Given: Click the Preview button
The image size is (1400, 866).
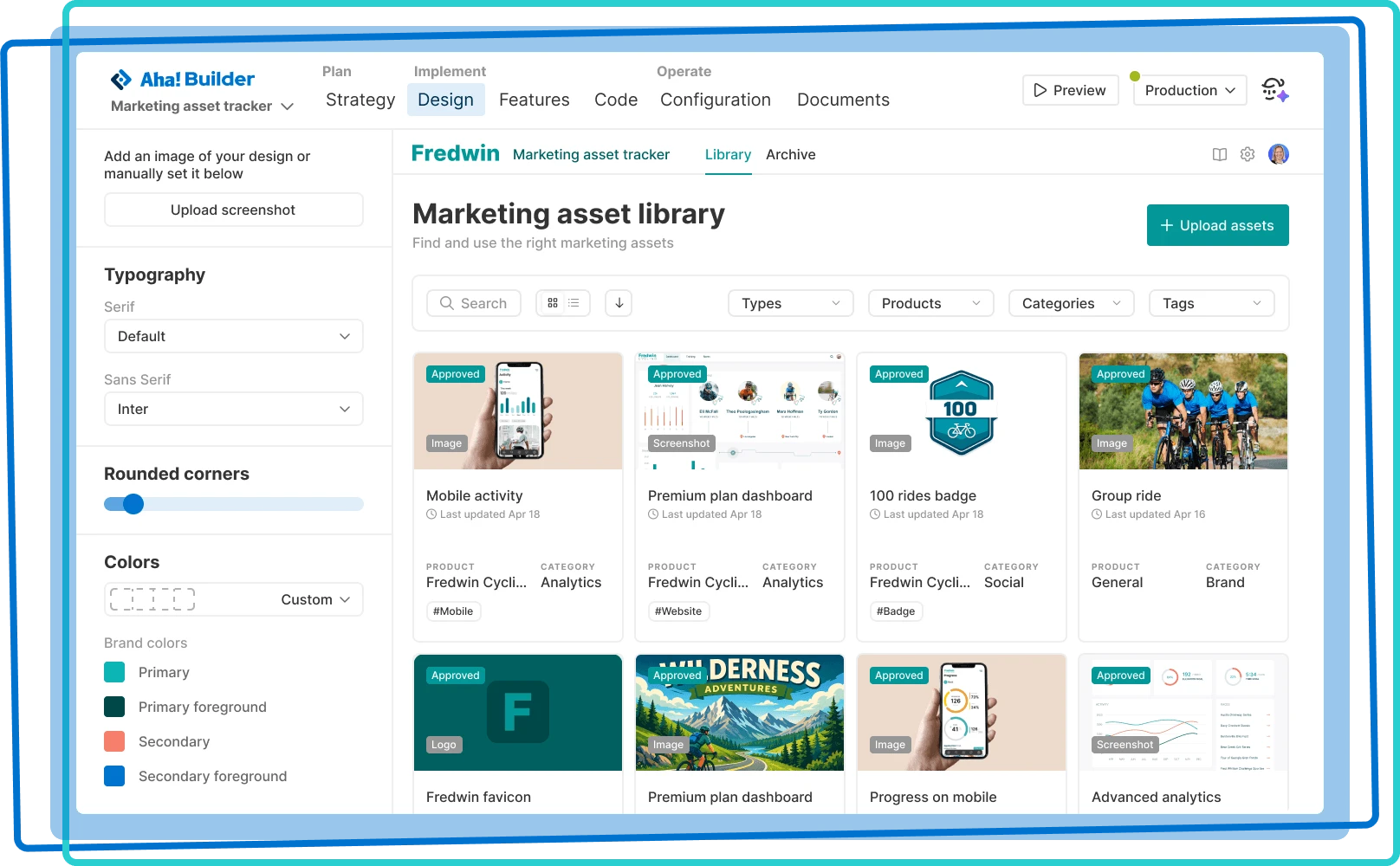Looking at the screenshot, I should 1071,90.
